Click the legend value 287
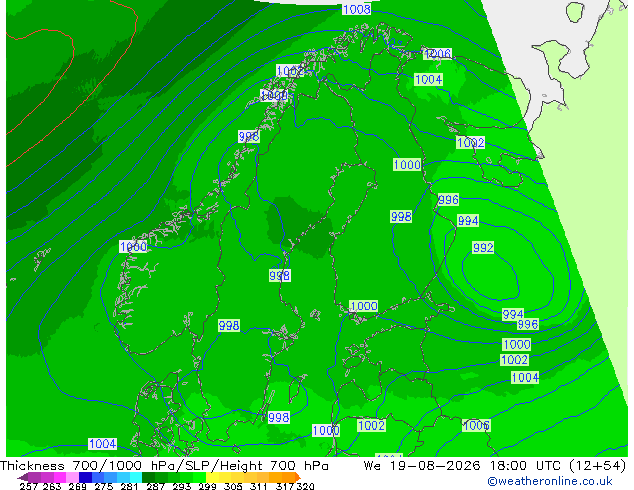The width and height of the screenshot is (634, 490). [155, 486]
